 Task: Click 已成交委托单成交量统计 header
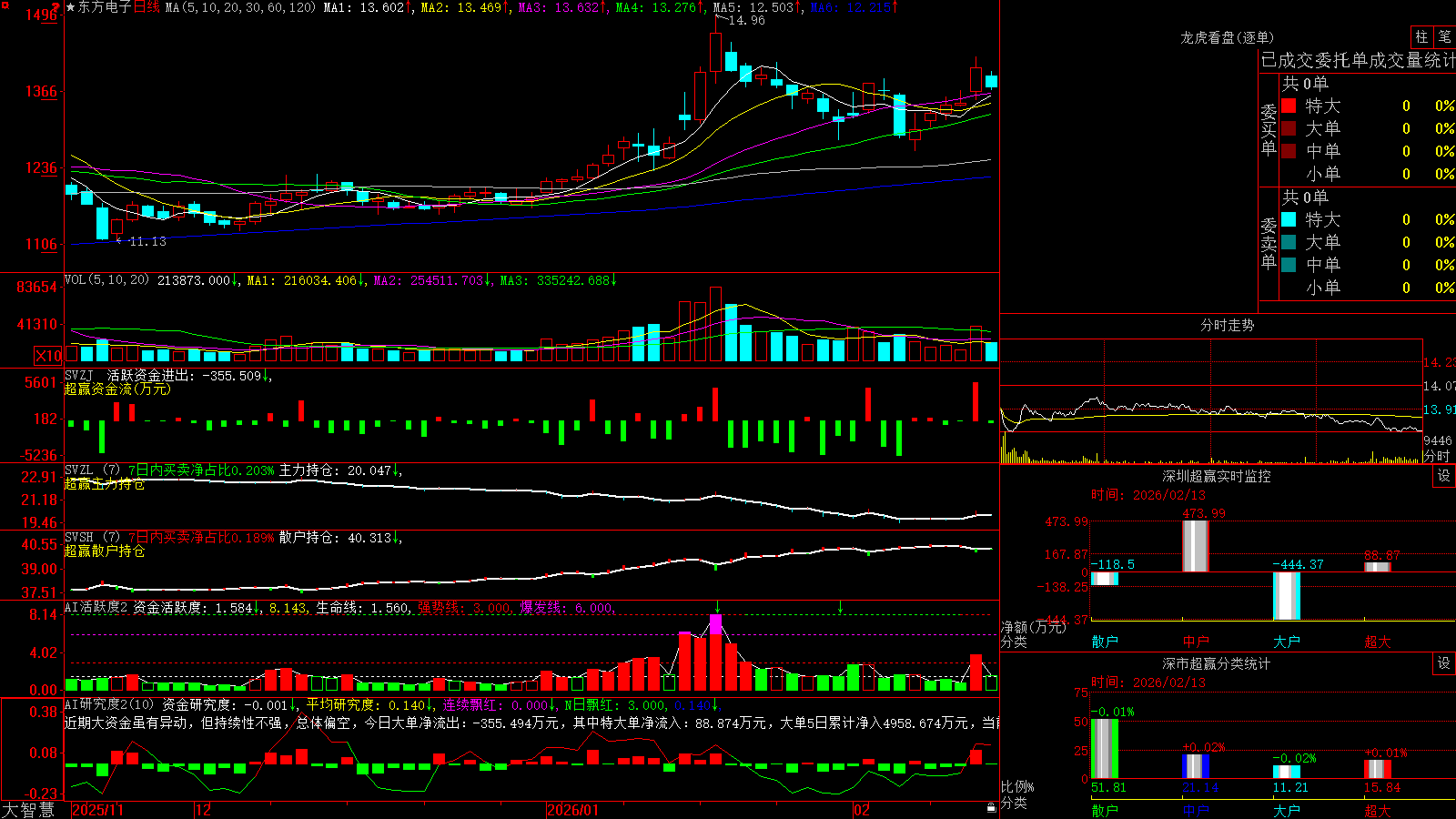point(1358,60)
